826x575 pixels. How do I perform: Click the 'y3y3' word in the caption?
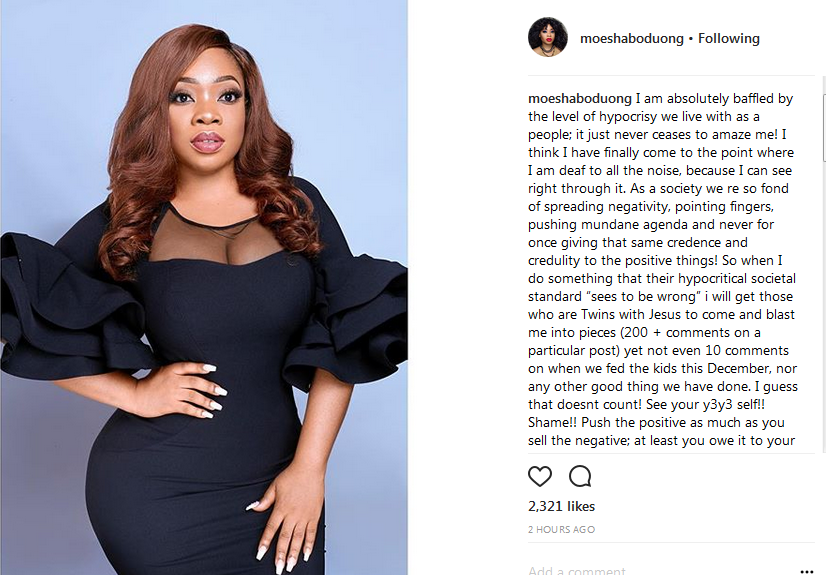[718, 404]
